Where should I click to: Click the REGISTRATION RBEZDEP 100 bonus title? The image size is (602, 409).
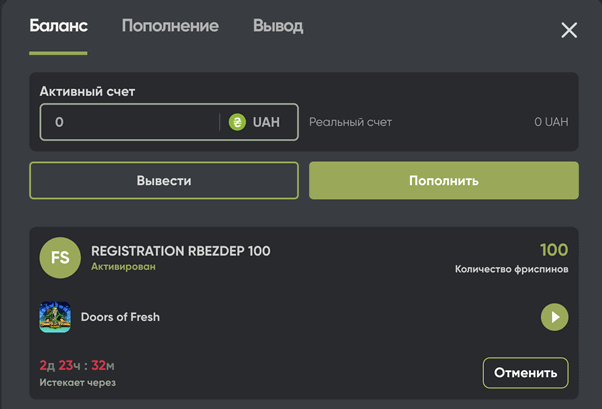[180, 251]
